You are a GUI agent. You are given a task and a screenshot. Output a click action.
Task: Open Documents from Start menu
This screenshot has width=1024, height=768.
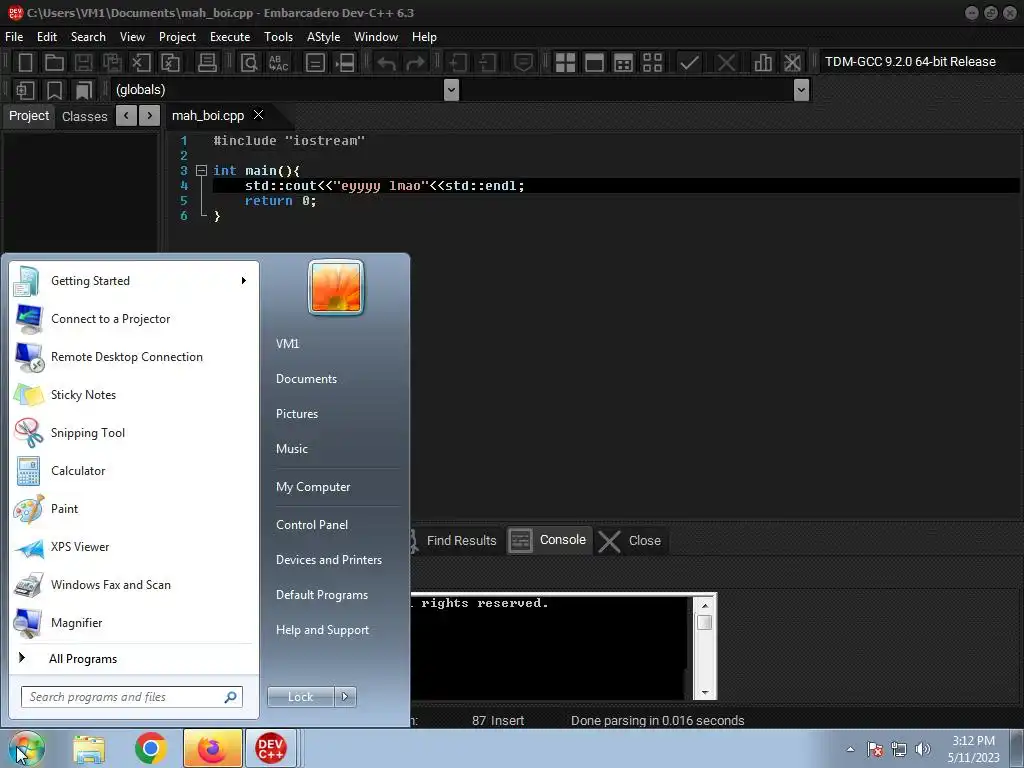point(306,379)
